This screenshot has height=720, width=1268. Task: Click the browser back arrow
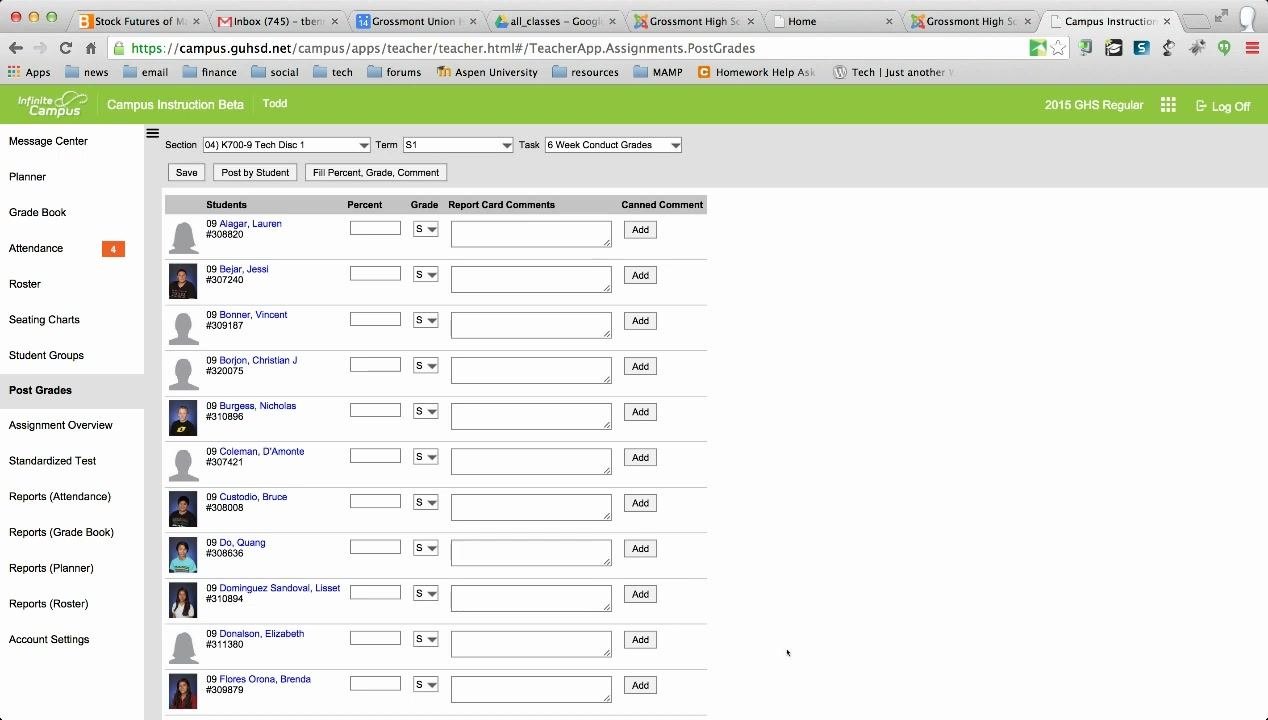point(15,48)
